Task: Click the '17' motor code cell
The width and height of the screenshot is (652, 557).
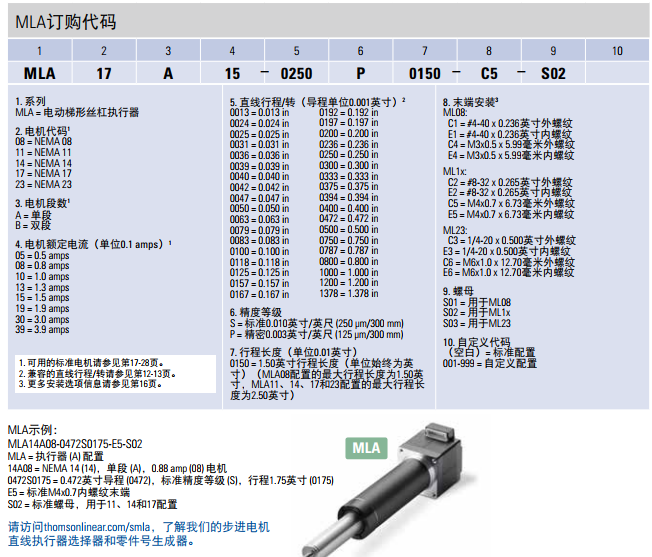Action: (x=104, y=74)
